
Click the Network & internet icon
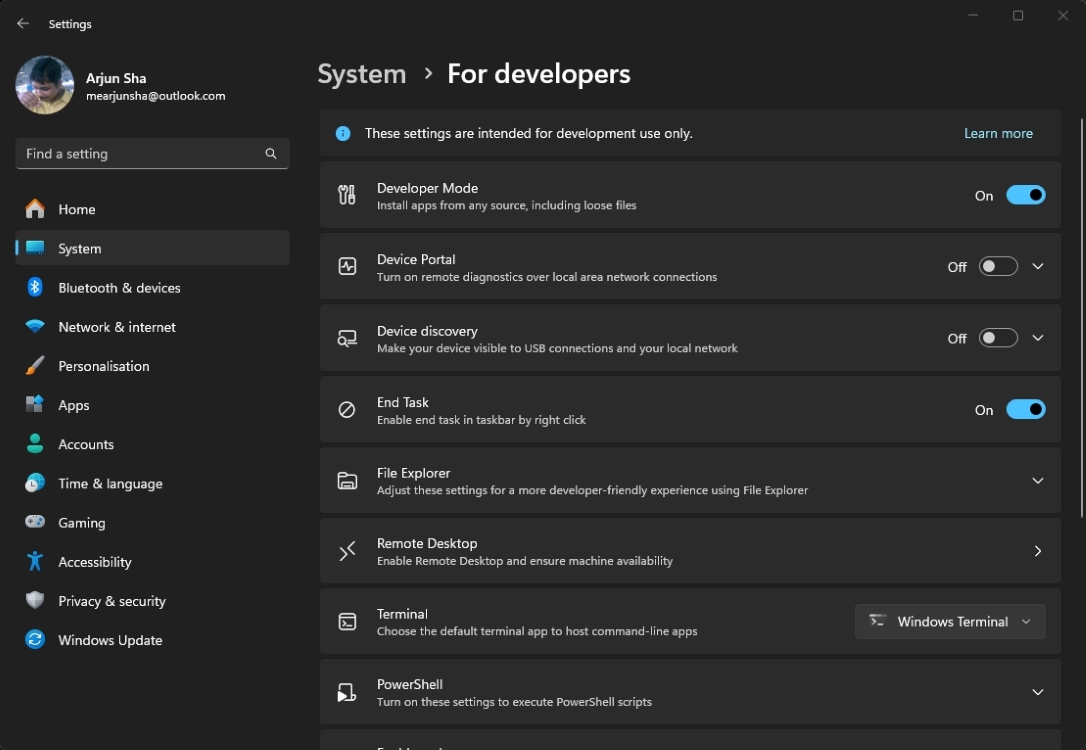click(x=36, y=327)
